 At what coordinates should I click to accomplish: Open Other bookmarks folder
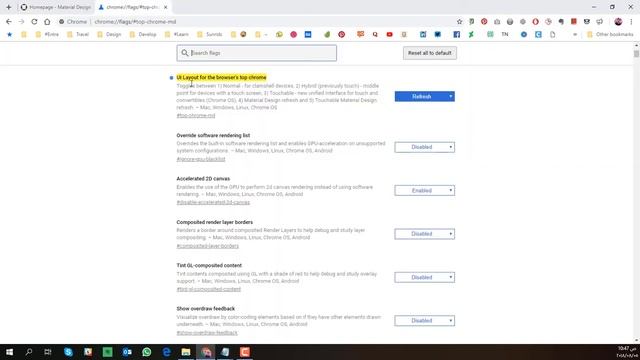(x=610, y=35)
